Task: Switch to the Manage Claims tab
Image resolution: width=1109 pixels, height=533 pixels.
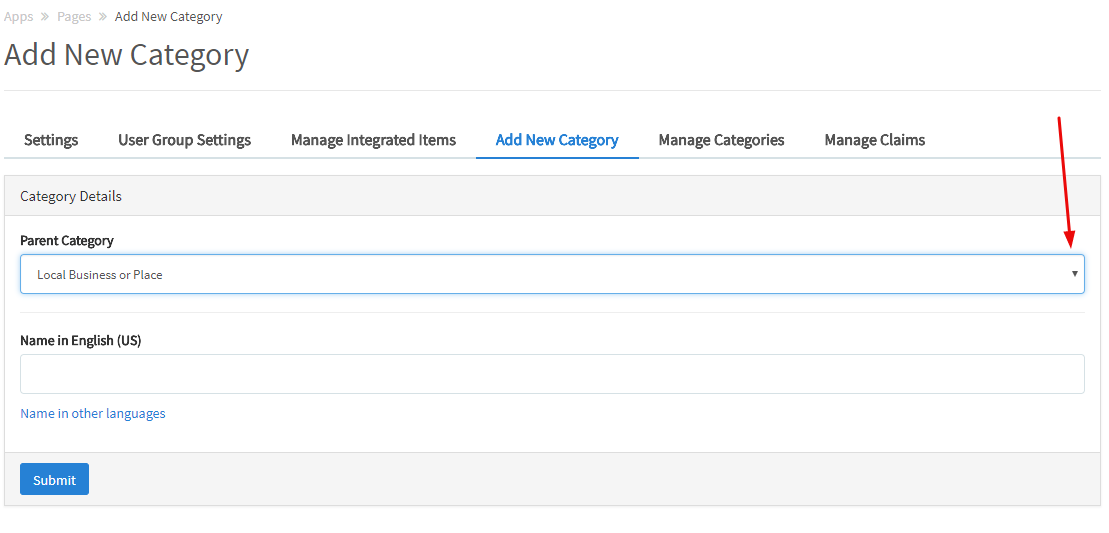Action: coord(874,140)
